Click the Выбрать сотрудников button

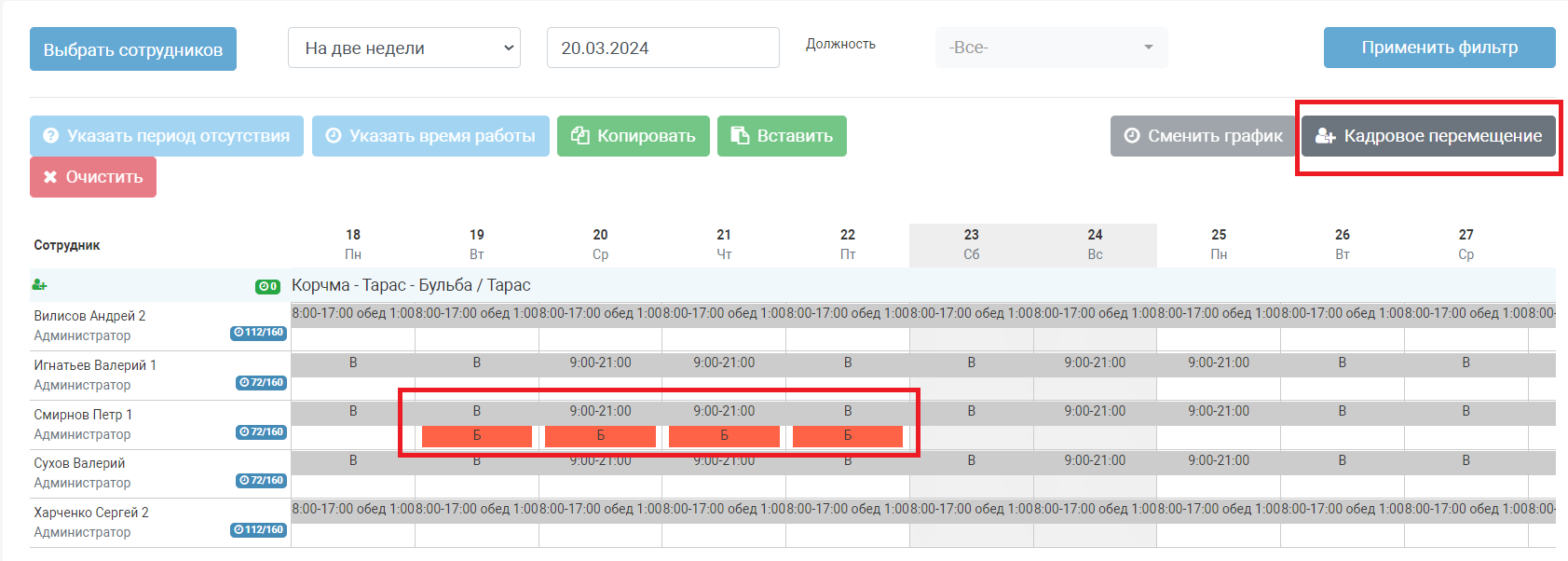click(133, 49)
